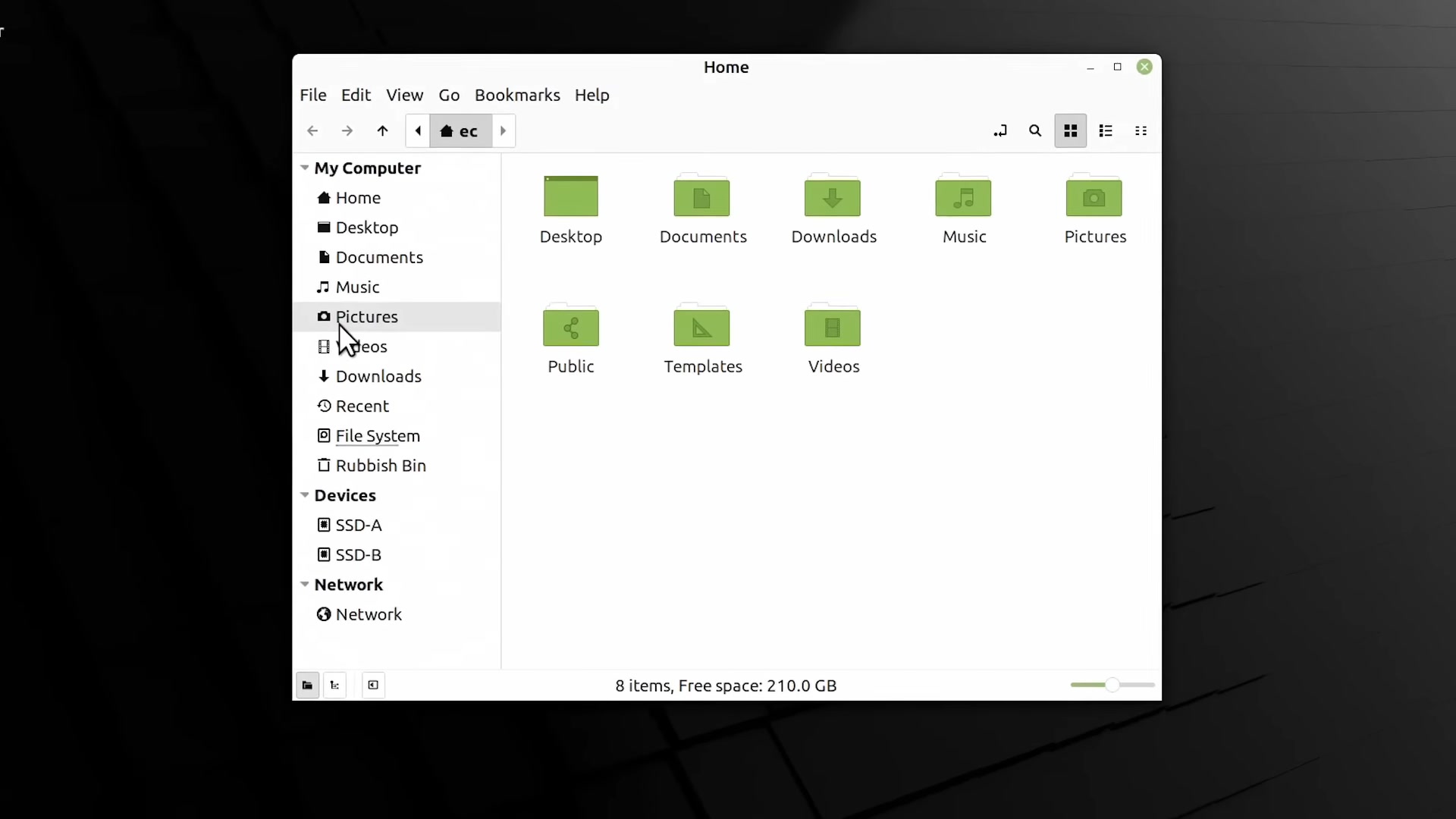Select the SSD-A drive
1456x819 pixels.
click(x=397, y=526)
